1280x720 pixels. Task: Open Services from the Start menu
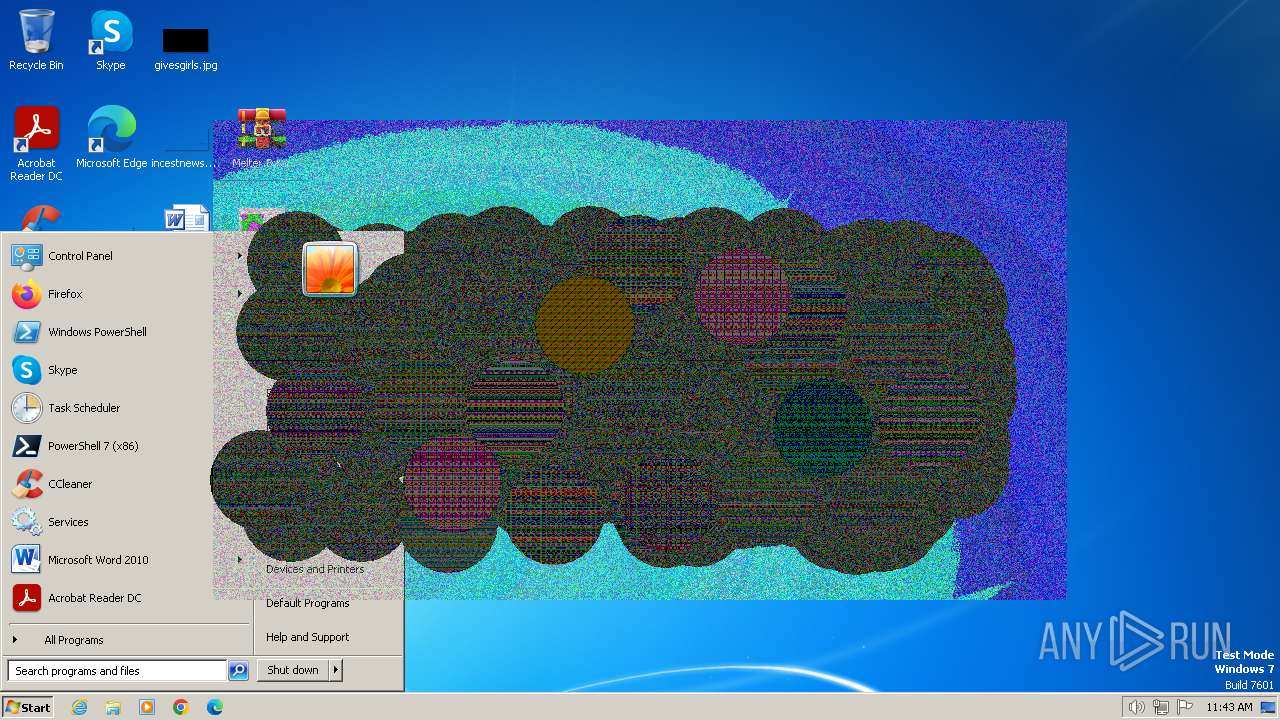127,522
